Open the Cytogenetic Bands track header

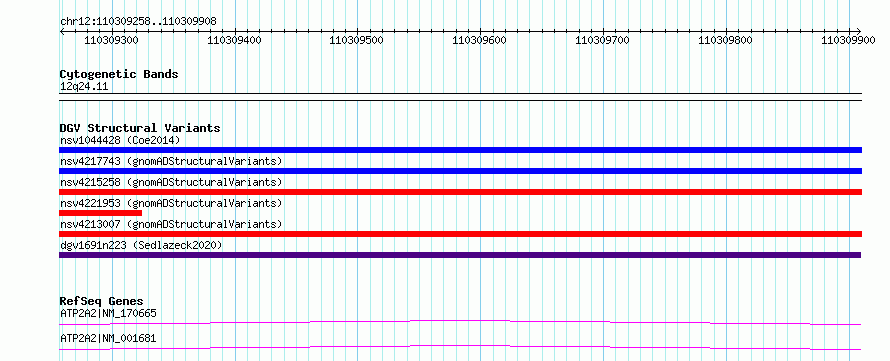pyautogui.click(x=119, y=74)
